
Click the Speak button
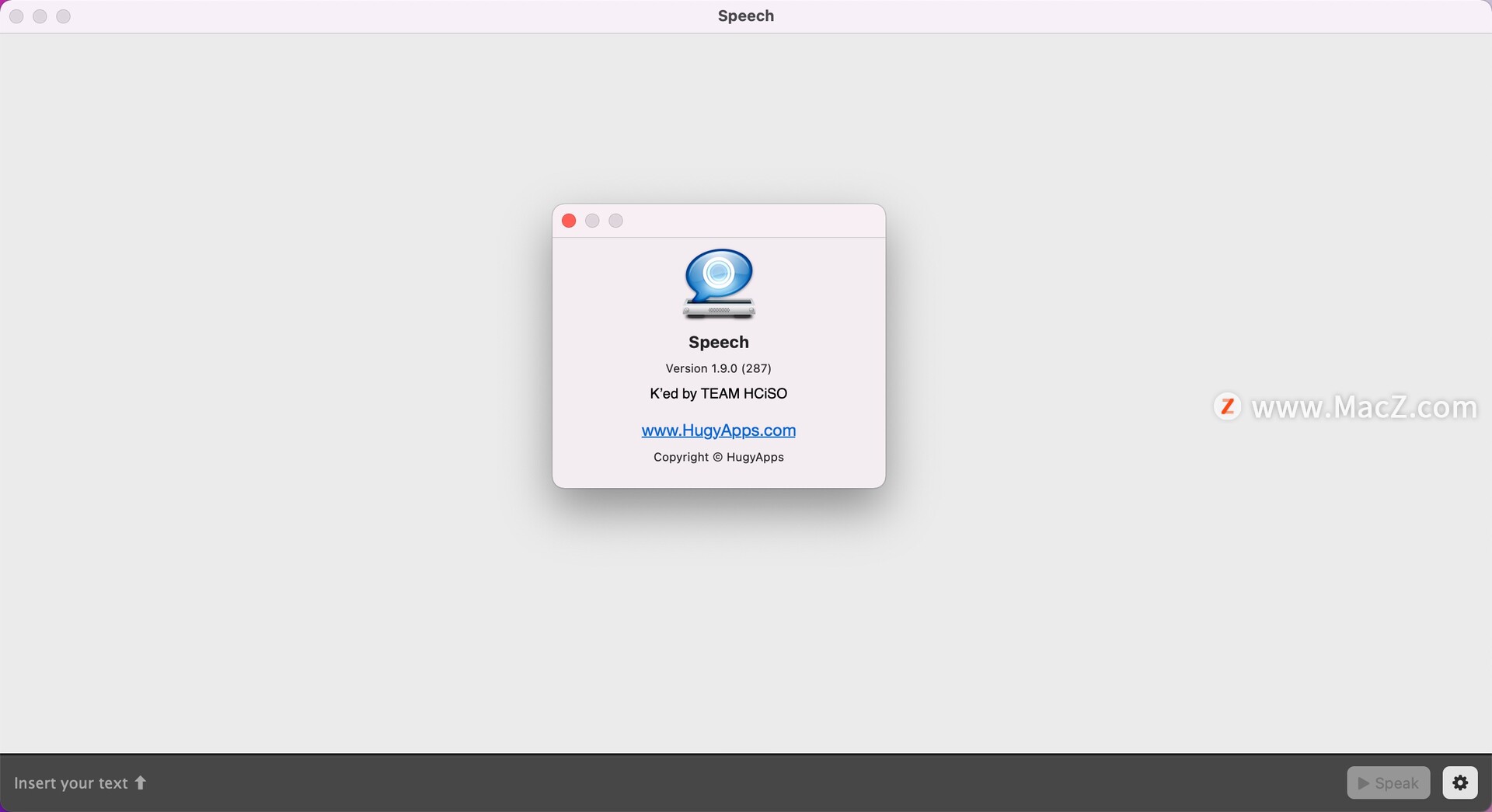coord(1389,782)
